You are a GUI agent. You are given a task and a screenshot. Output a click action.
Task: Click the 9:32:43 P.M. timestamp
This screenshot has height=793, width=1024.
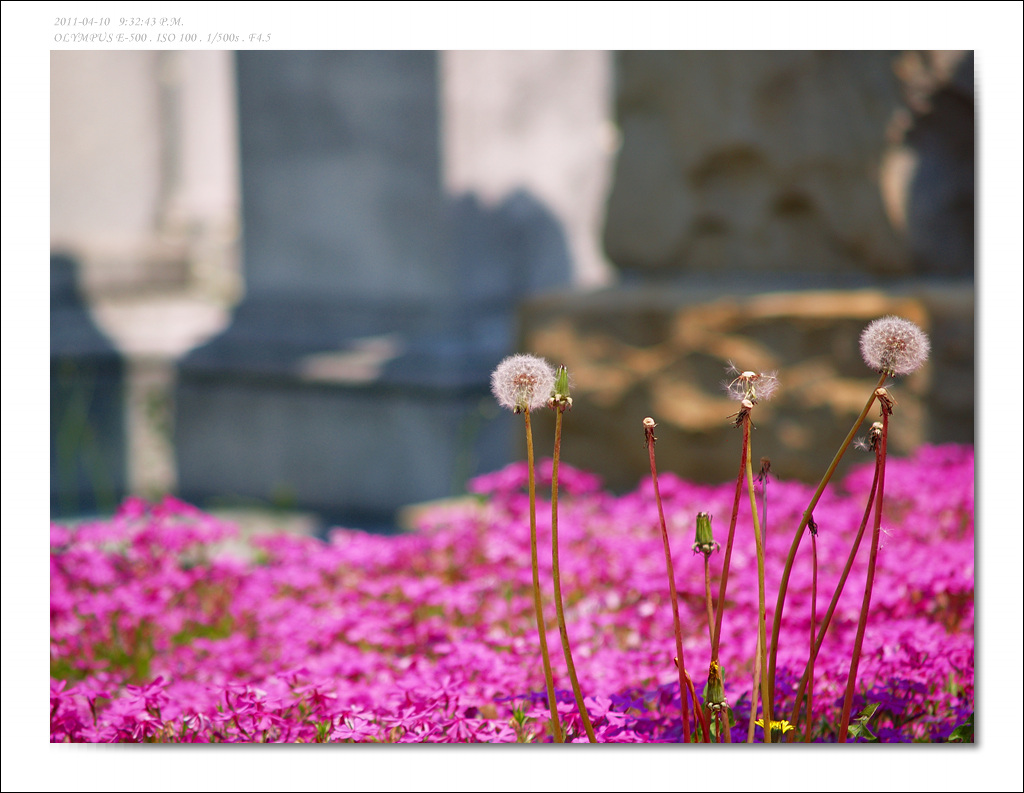coord(151,21)
